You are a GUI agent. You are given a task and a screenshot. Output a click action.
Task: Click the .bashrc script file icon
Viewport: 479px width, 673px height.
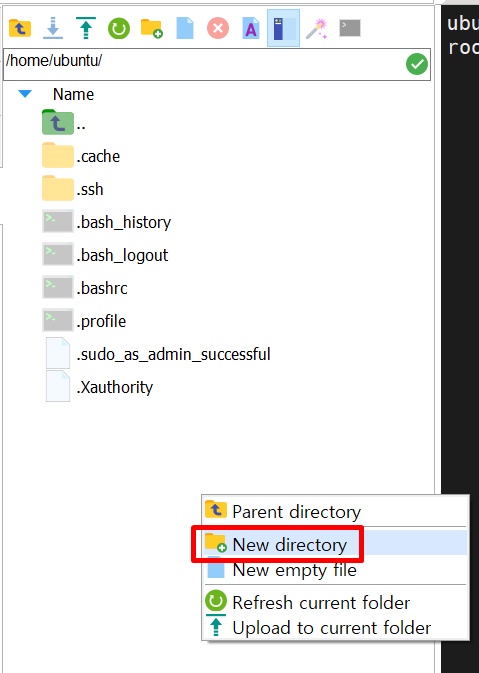(x=58, y=288)
